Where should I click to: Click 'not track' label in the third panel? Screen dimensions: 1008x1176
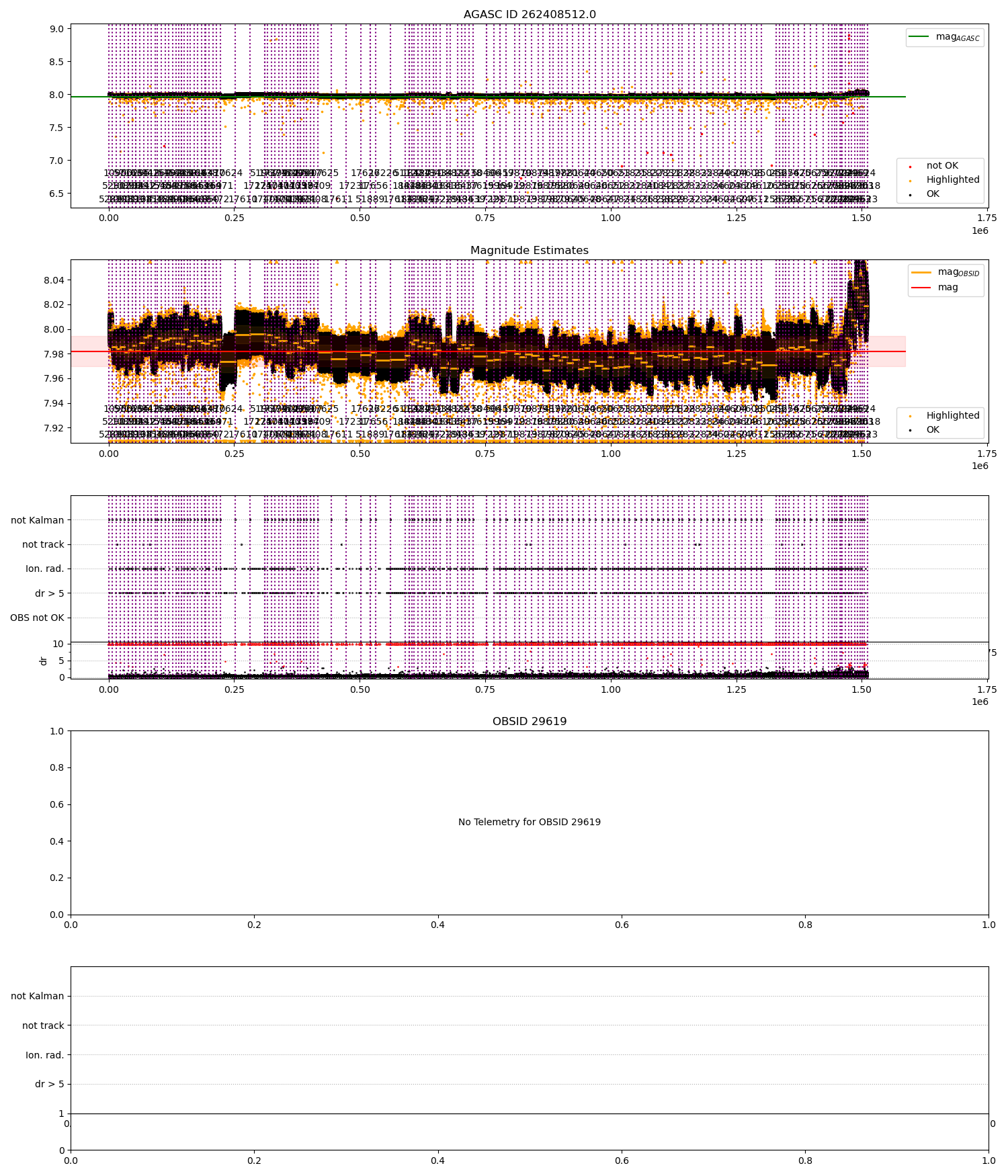[x=43, y=545]
